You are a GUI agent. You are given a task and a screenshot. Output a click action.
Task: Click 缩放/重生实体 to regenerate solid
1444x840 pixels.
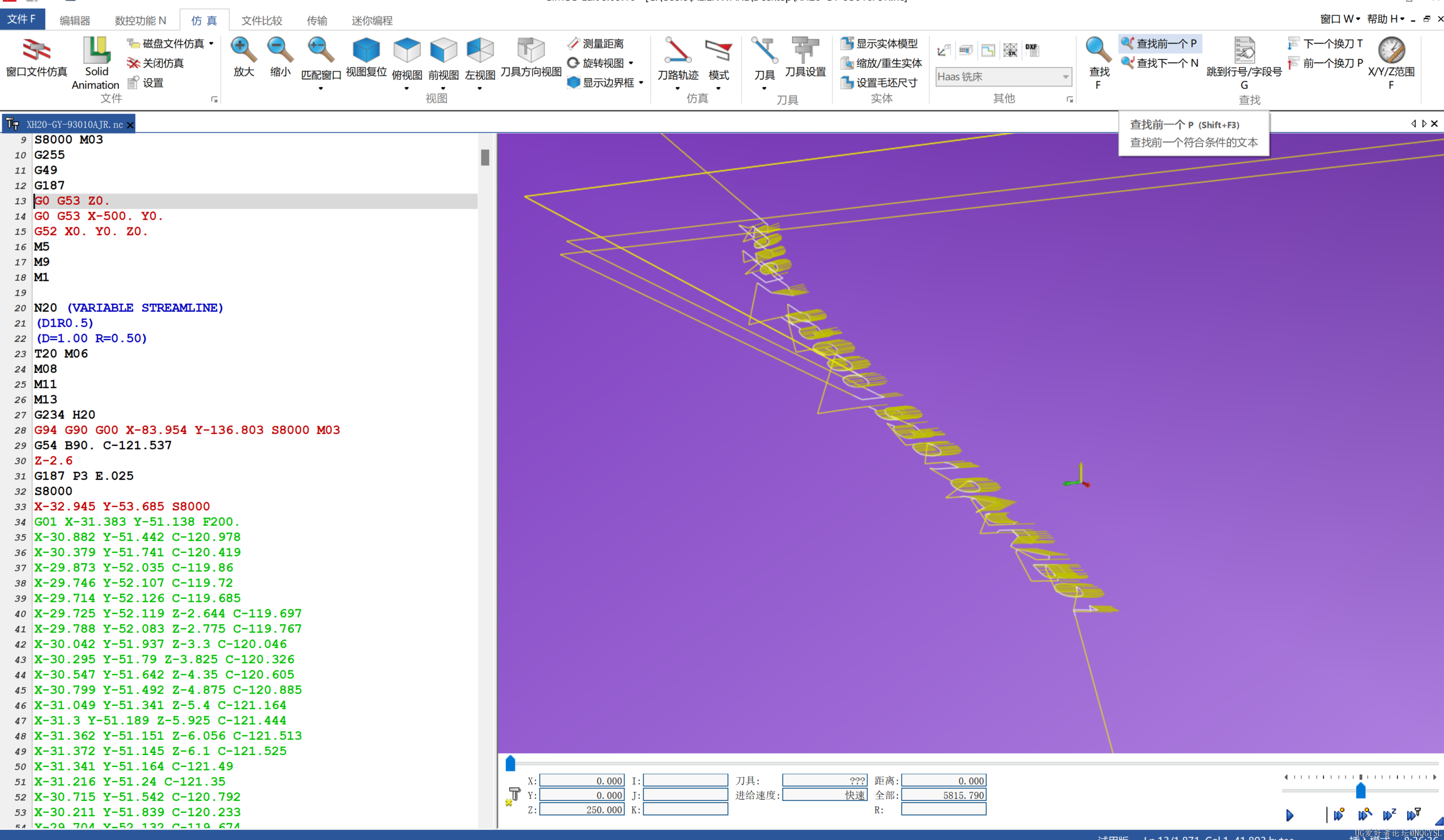(881, 63)
